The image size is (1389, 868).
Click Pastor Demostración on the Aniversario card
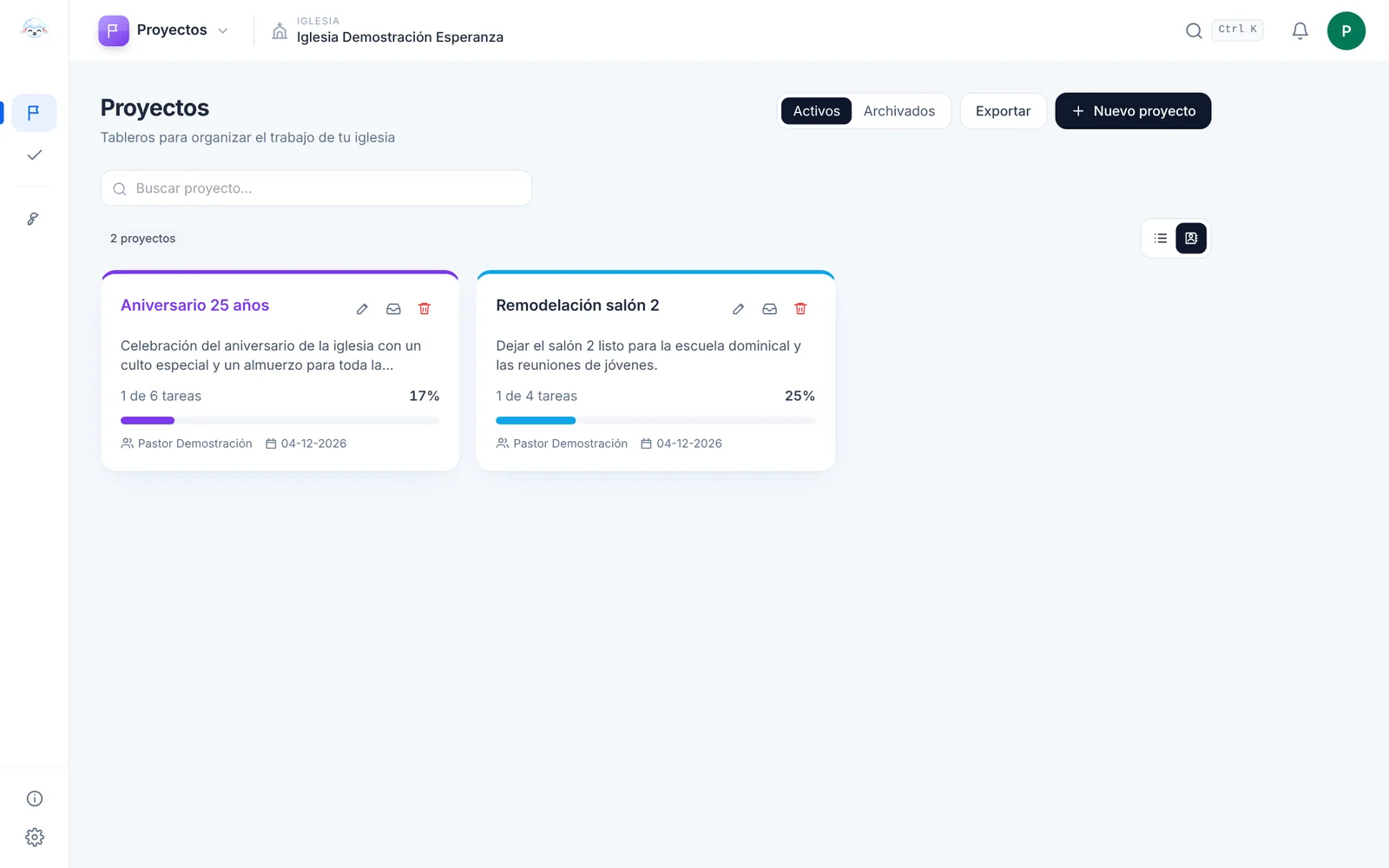click(x=194, y=444)
